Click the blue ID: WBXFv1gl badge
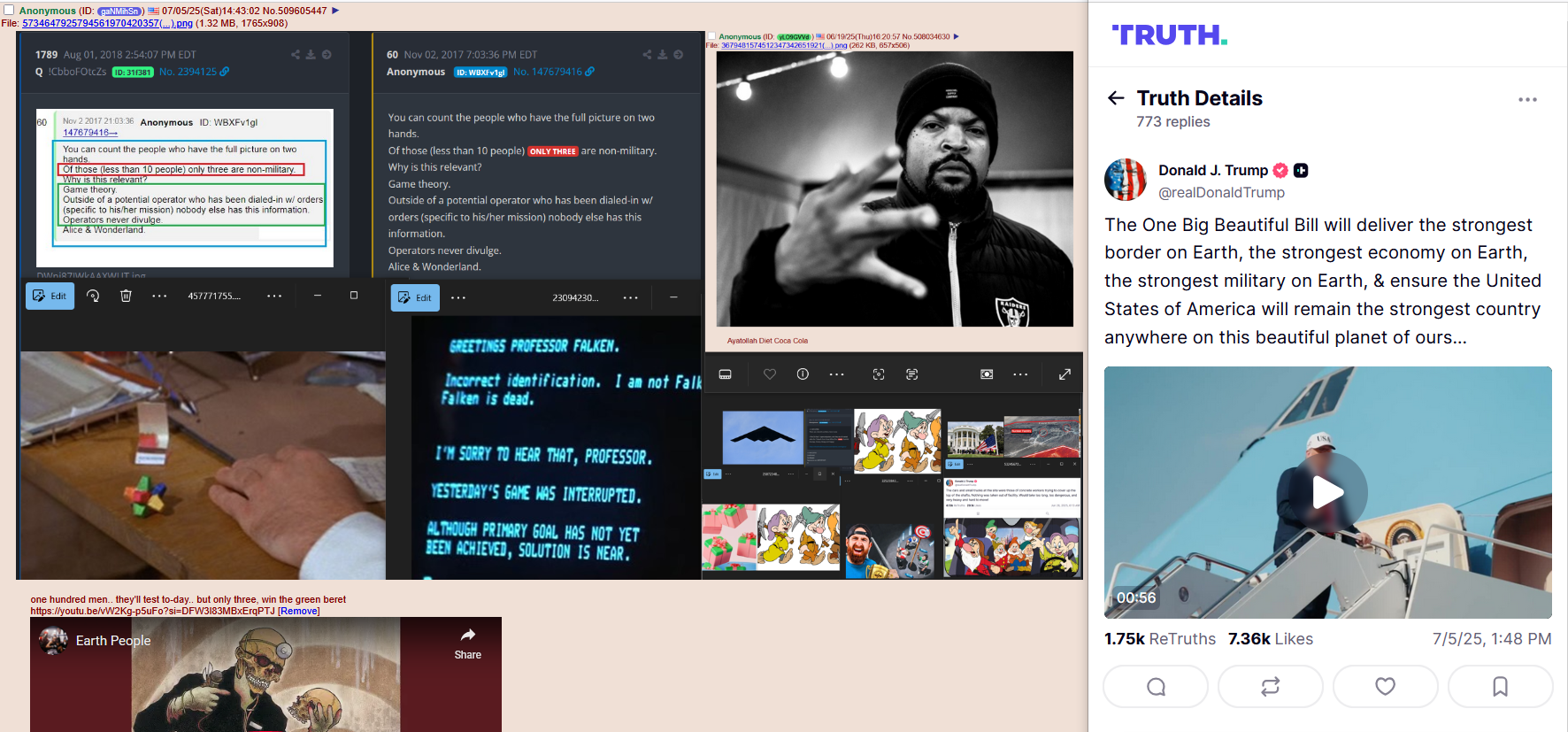 point(480,73)
